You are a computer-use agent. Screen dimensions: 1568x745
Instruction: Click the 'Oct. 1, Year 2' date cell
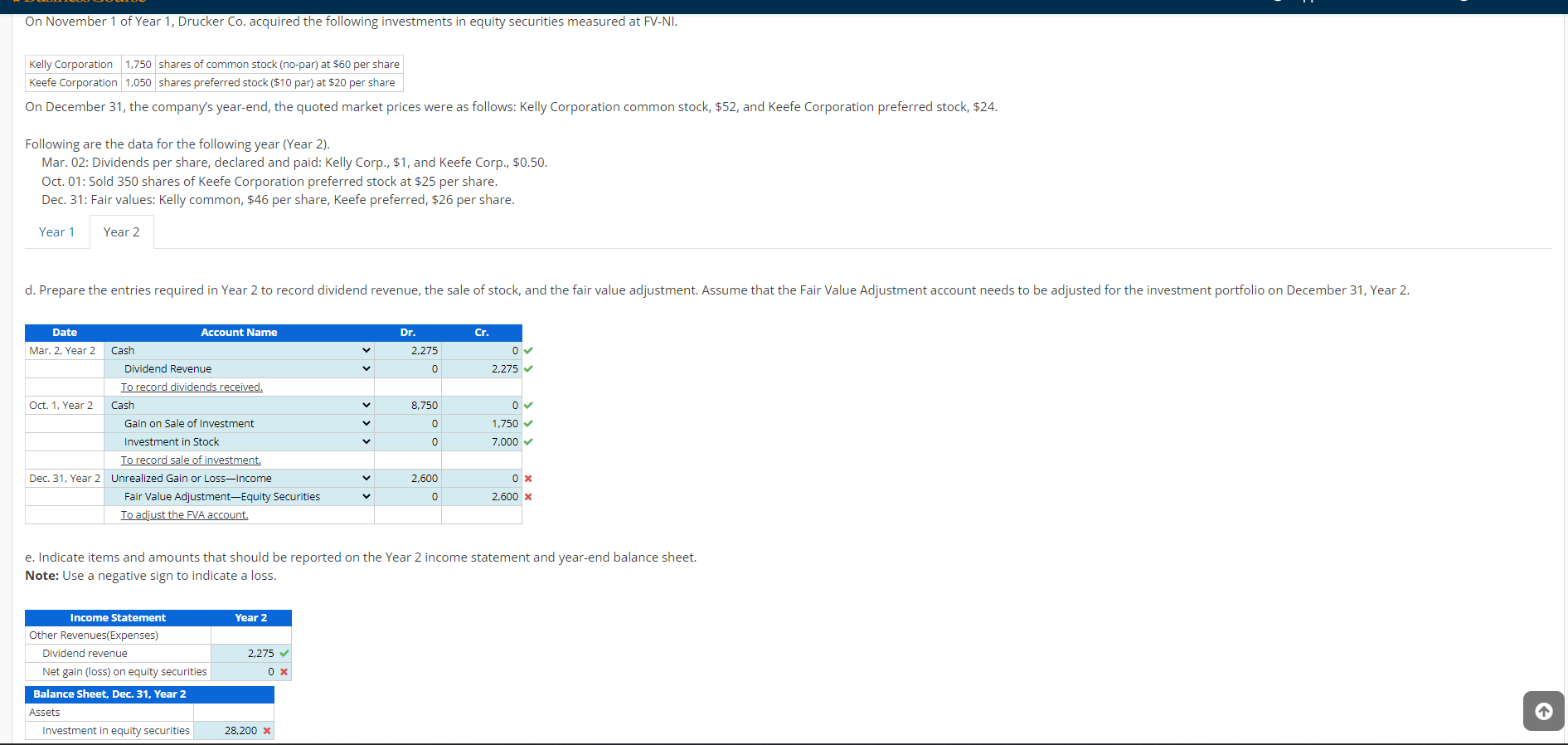pos(65,406)
